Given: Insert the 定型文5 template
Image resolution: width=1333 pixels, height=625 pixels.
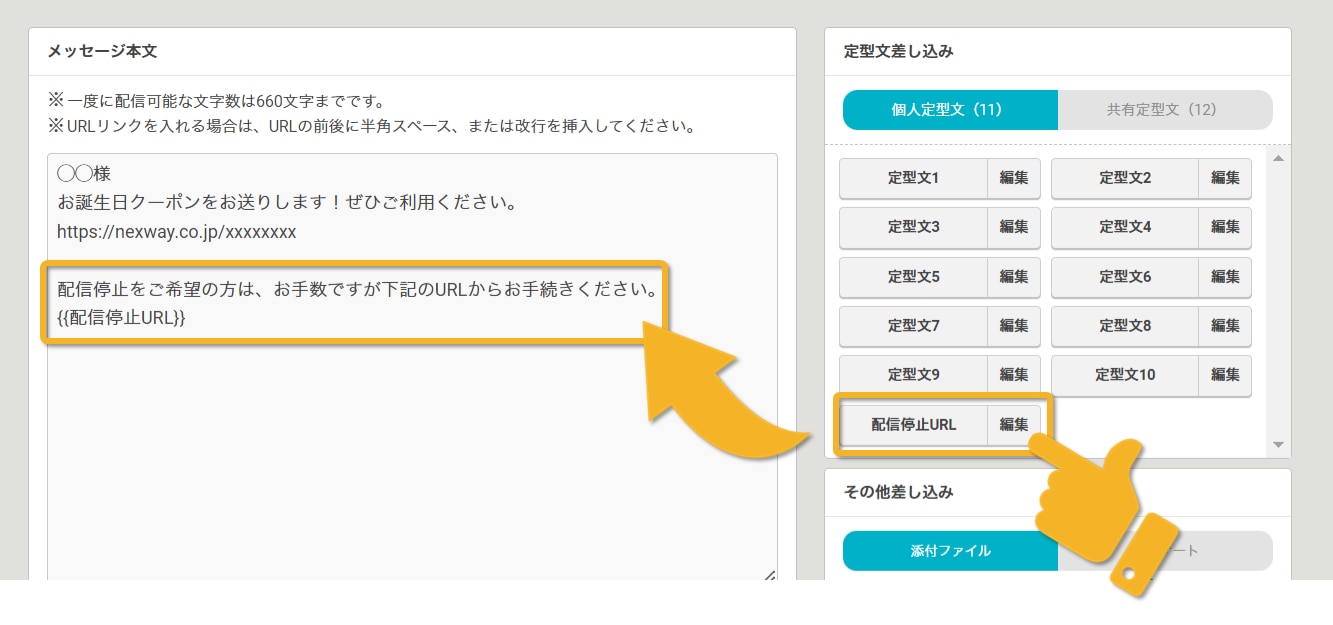Looking at the screenshot, I should [913, 277].
